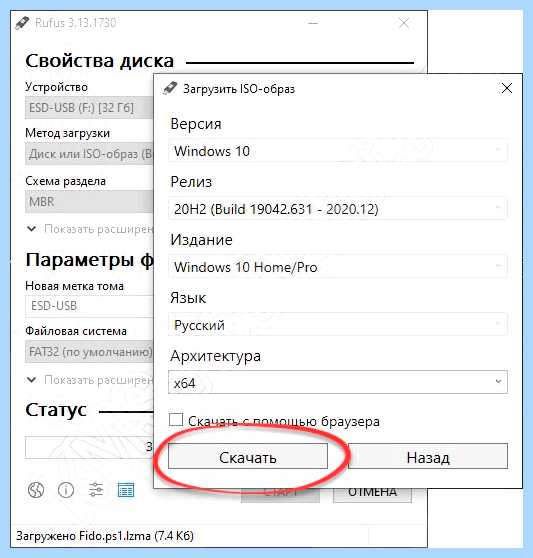This screenshot has width=533, height=558.
Task: Click the Rufus status progress bar
Action: 89,447
